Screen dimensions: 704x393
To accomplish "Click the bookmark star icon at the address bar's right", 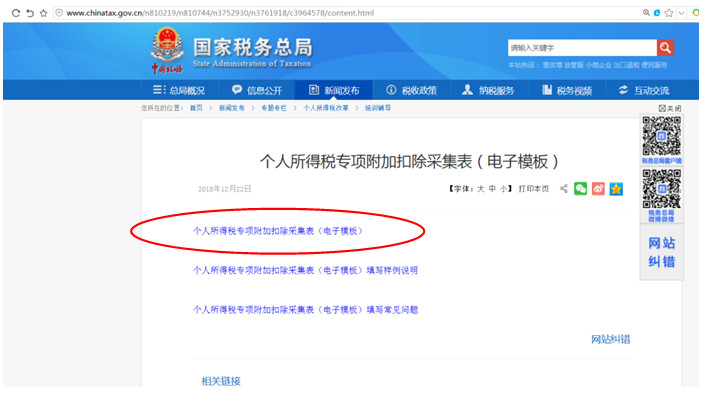I will pos(669,13).
